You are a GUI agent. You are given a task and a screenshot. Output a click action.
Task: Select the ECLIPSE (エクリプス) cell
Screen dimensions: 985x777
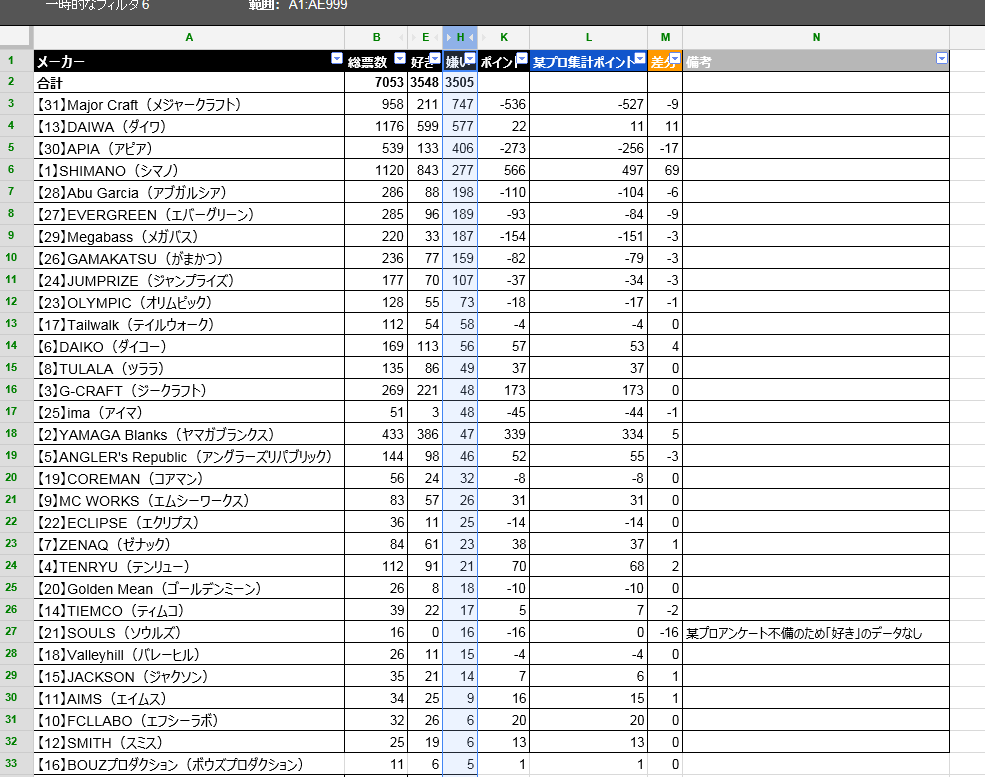click(x=189, y=522)
